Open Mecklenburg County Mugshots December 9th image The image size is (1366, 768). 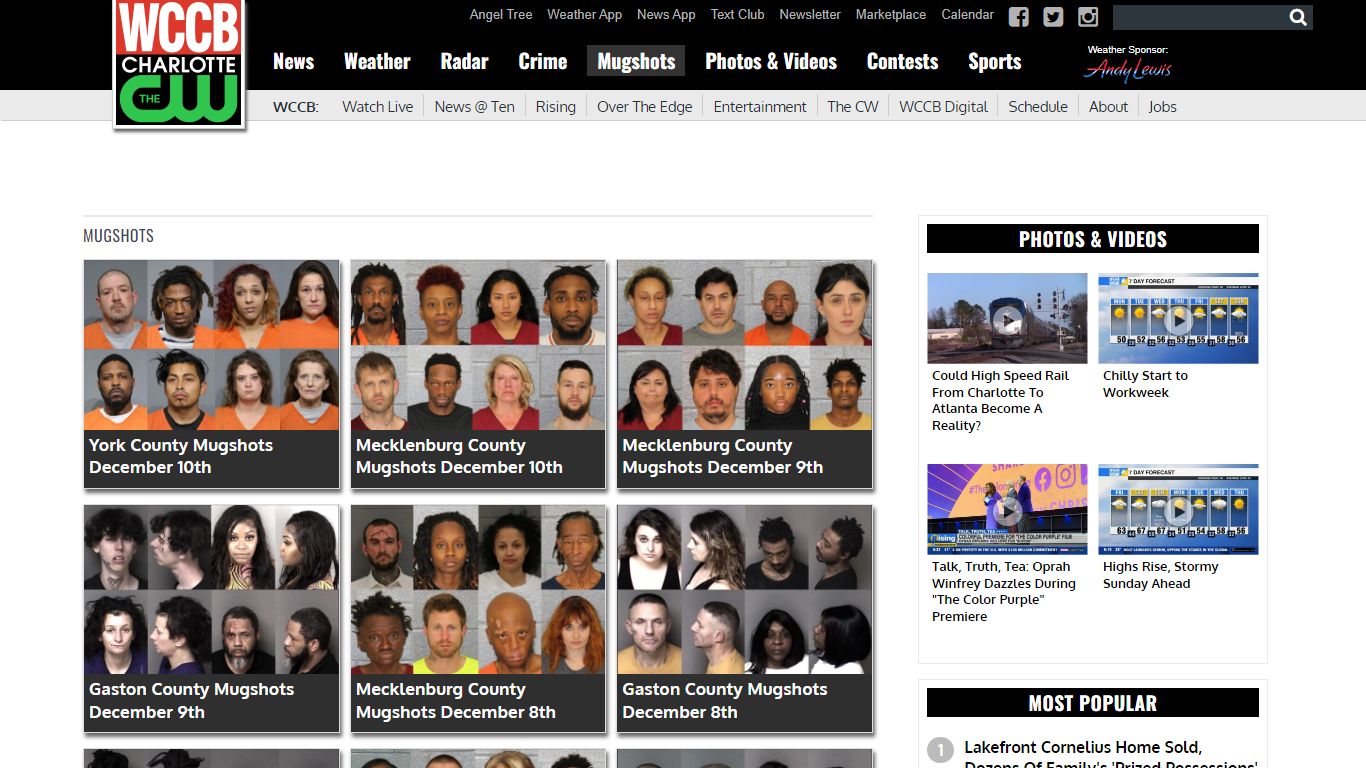745,345
